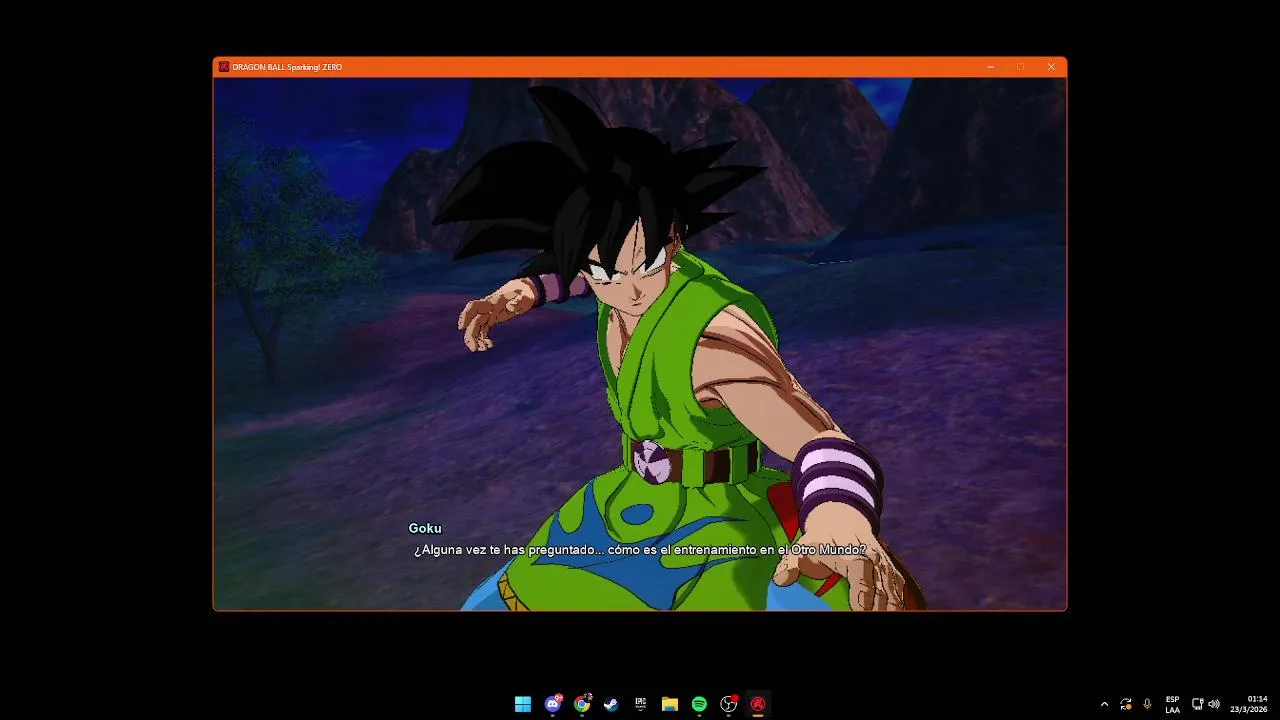This screenshot has height=720, width=1280.
Task: Click the game icon in title bar
Action: pyautogui.click(x=224, y=67)
